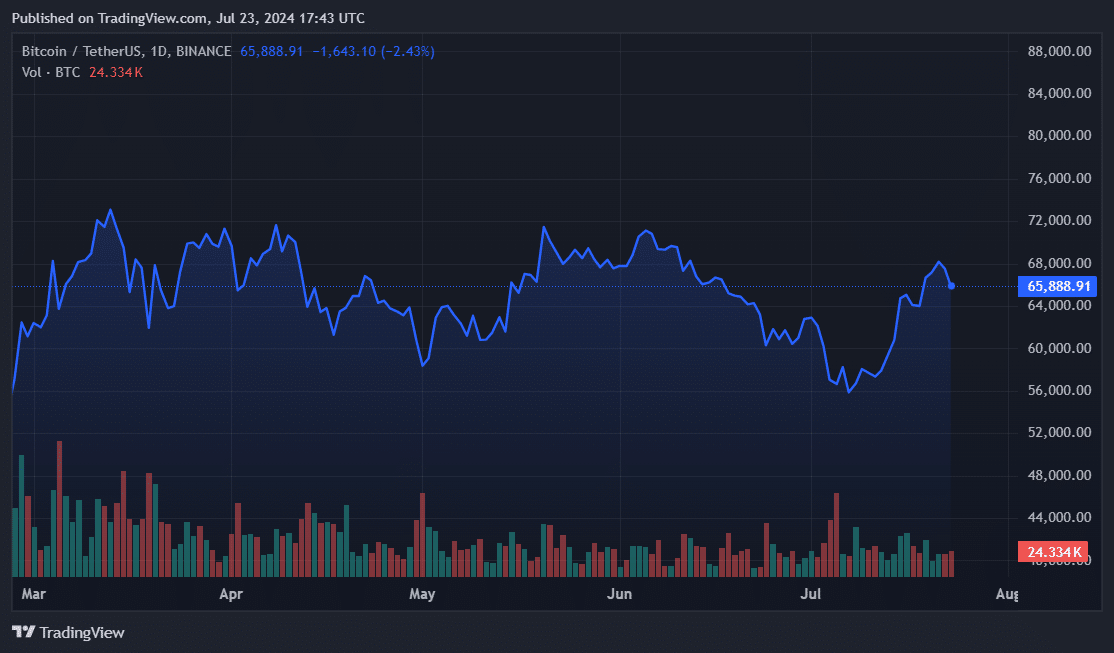Screen dimensions: 1114x653
Task: Click the 60,000.00 price axis label
Action: pos(1059,348)
